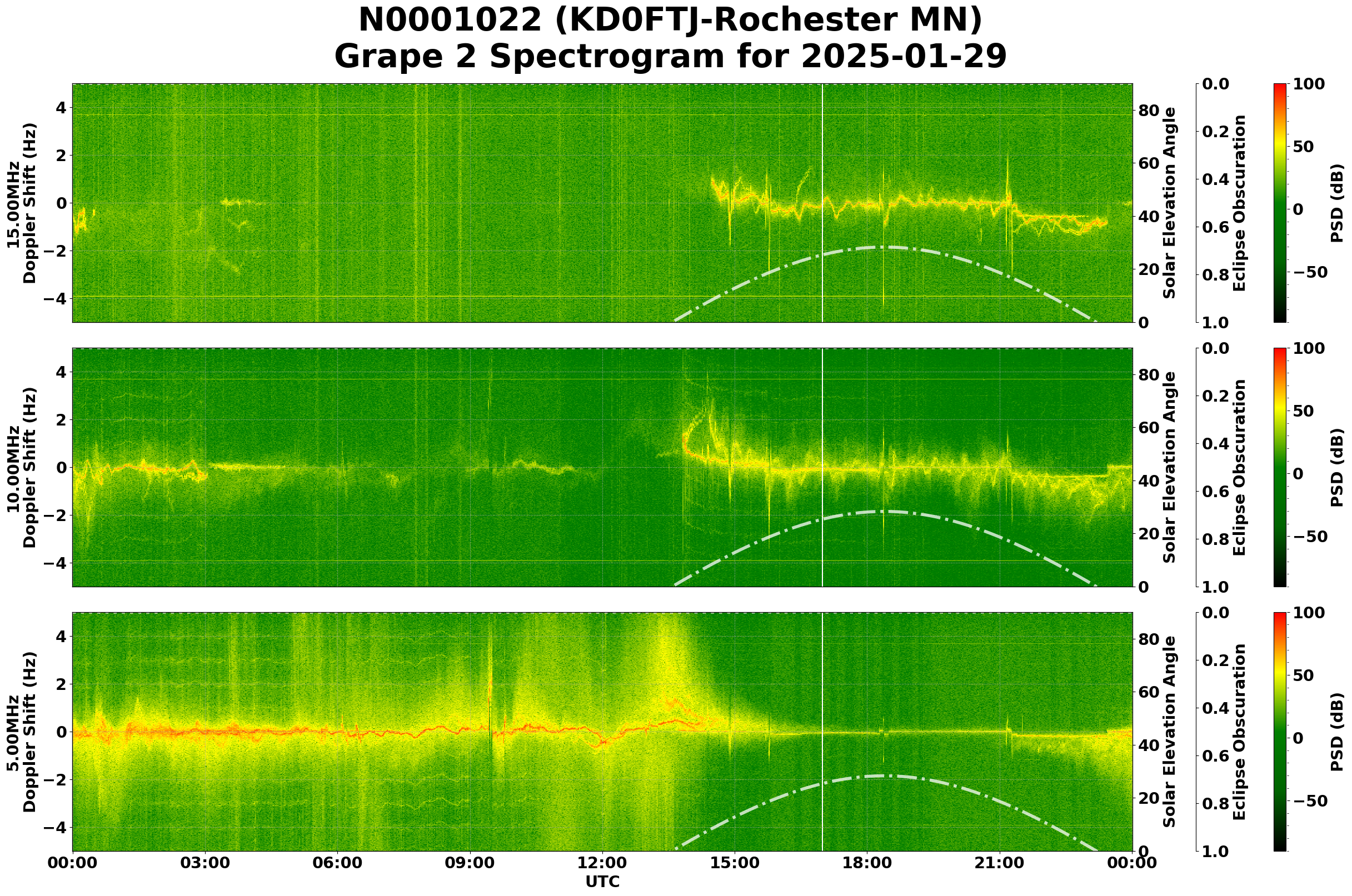This screenshot has height=896, width=1352.
Task: Click the UTC axis label
Action: coord(603,883)
